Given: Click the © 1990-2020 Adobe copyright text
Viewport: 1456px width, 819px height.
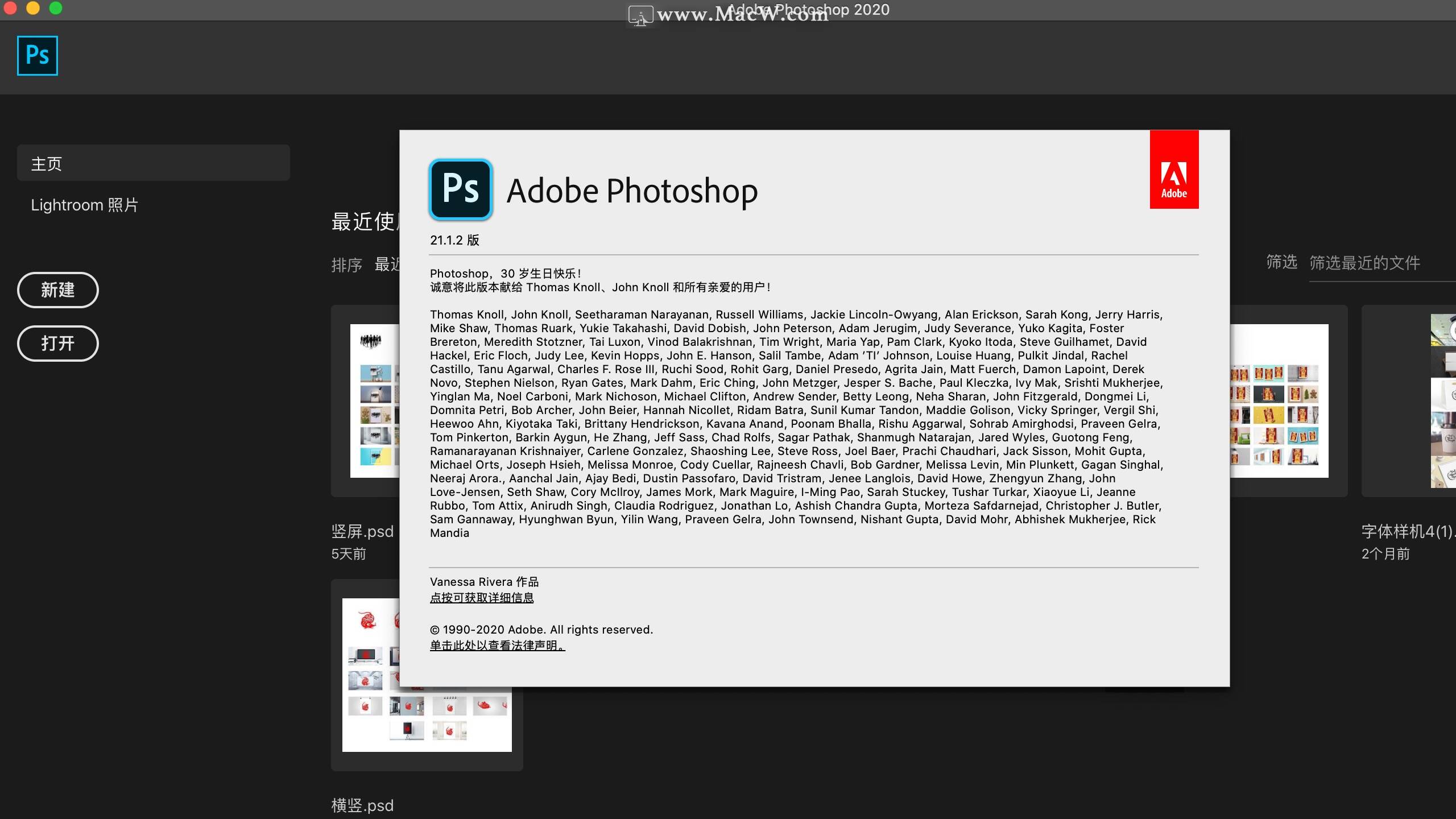Looking at the screenshot, I should tap(541, 630).
